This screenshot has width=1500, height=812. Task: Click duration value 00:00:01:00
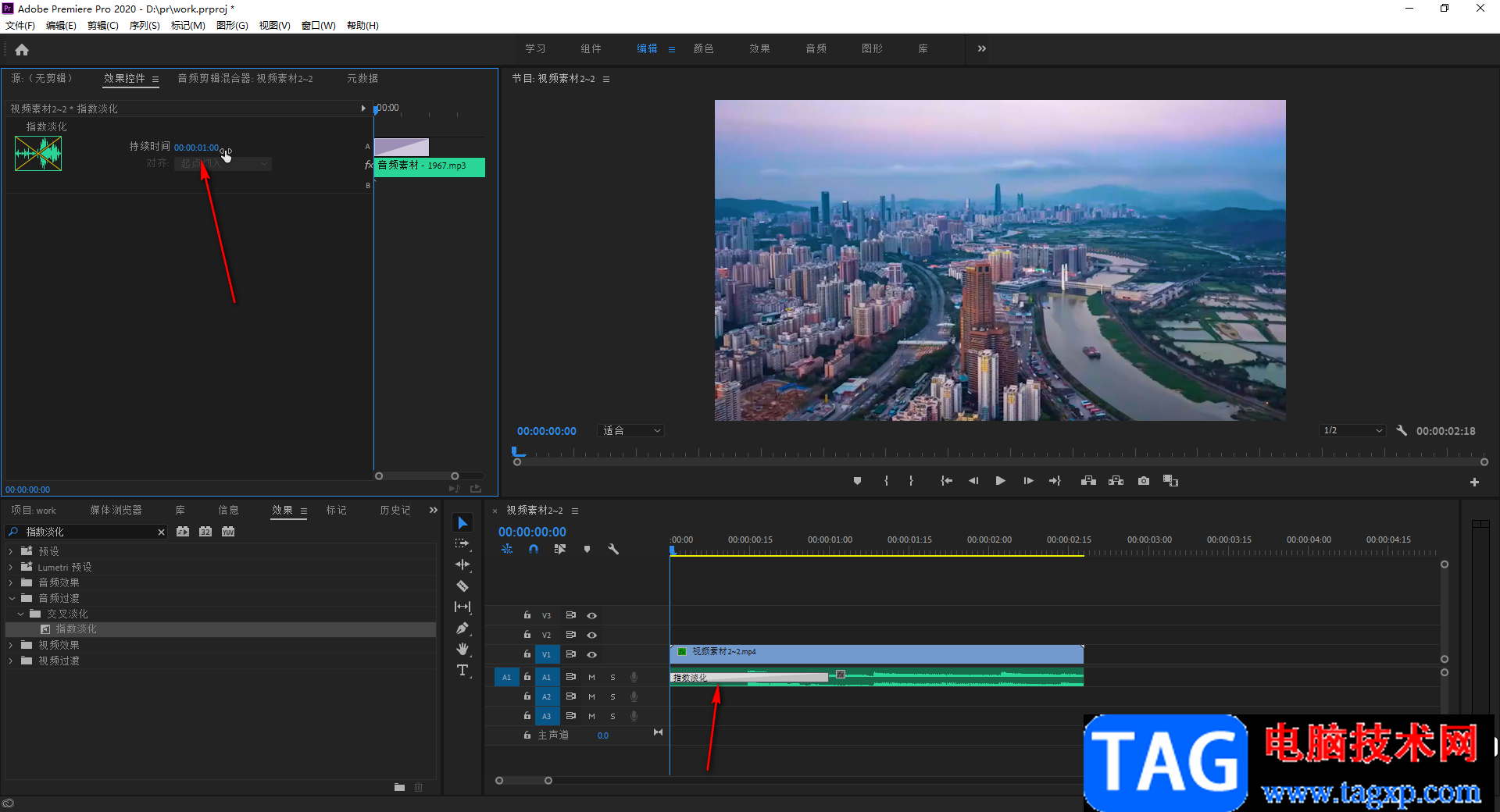197,148
